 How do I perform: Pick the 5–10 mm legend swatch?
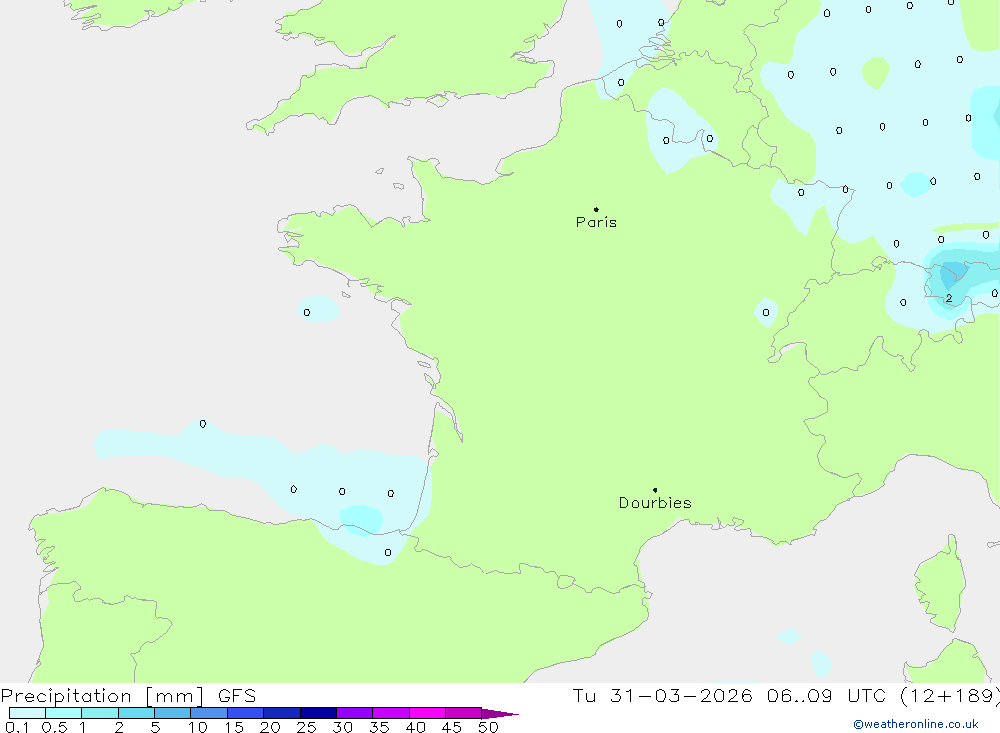(173, 713)
